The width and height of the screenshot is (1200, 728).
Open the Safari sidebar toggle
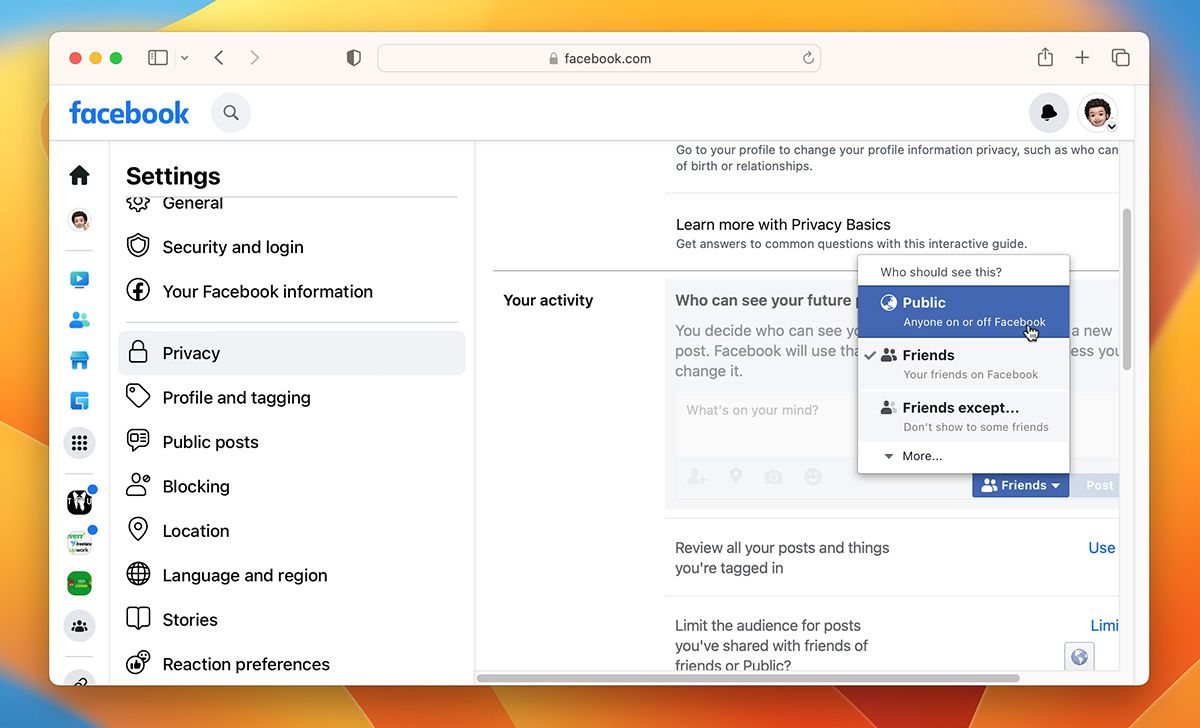(x=158, y=58)
